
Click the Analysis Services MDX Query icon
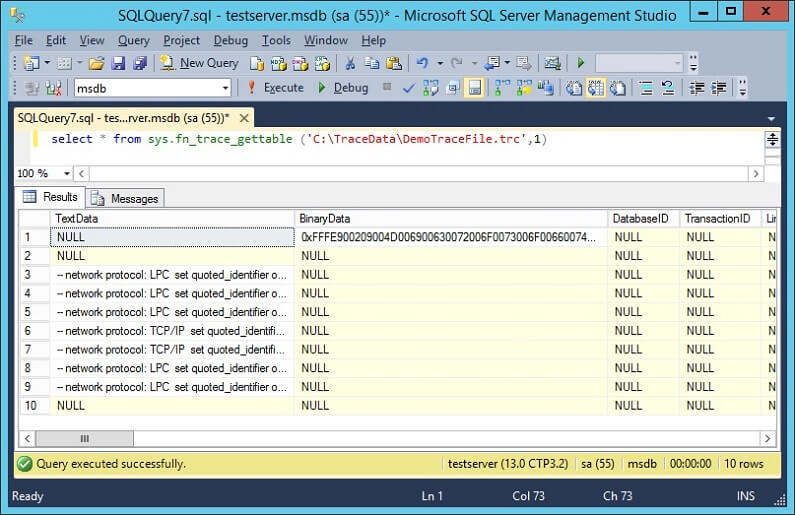pos(278,63)
